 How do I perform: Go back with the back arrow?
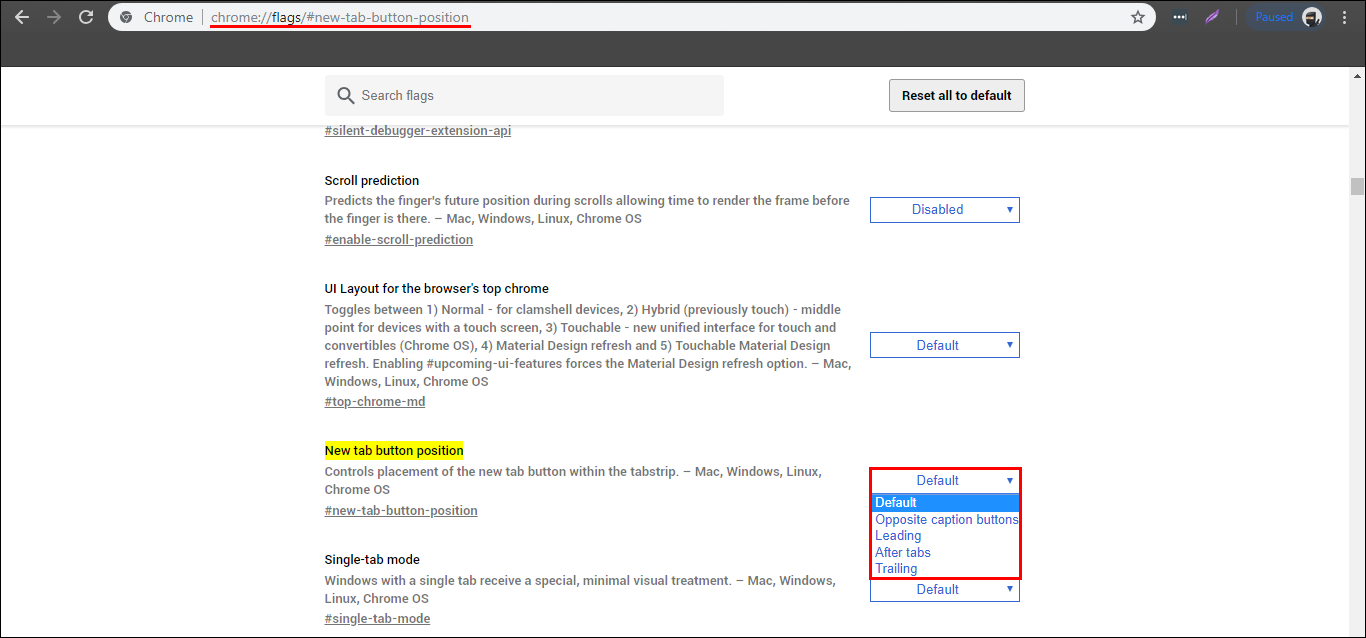[x=22, y=17]
